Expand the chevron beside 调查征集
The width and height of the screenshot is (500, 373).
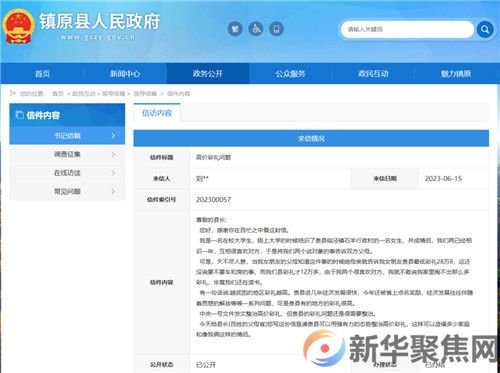[x=113, y=154]
